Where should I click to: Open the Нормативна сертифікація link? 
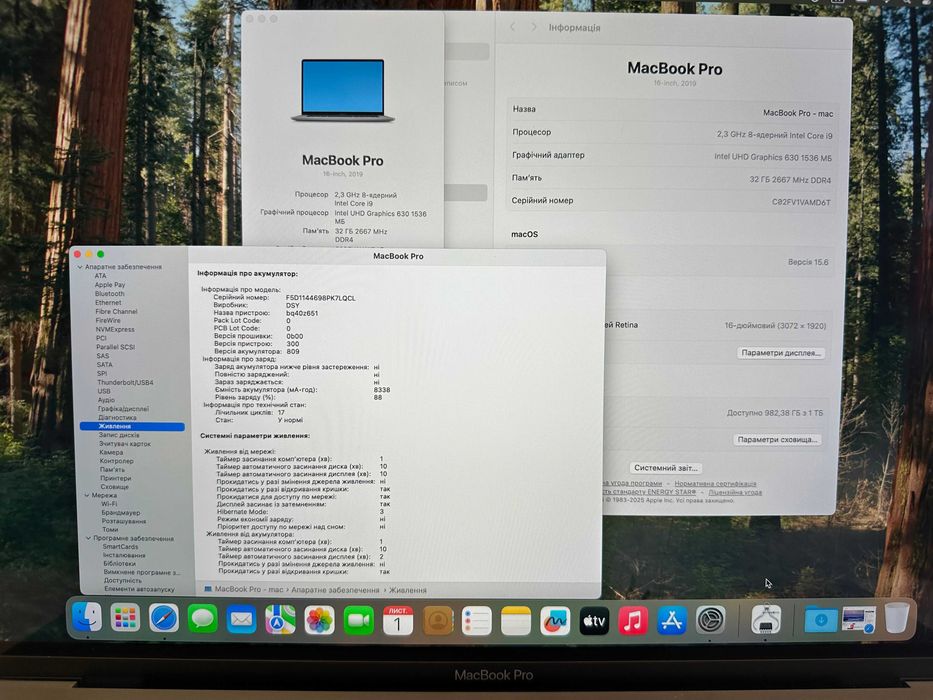tap(715, 483)
